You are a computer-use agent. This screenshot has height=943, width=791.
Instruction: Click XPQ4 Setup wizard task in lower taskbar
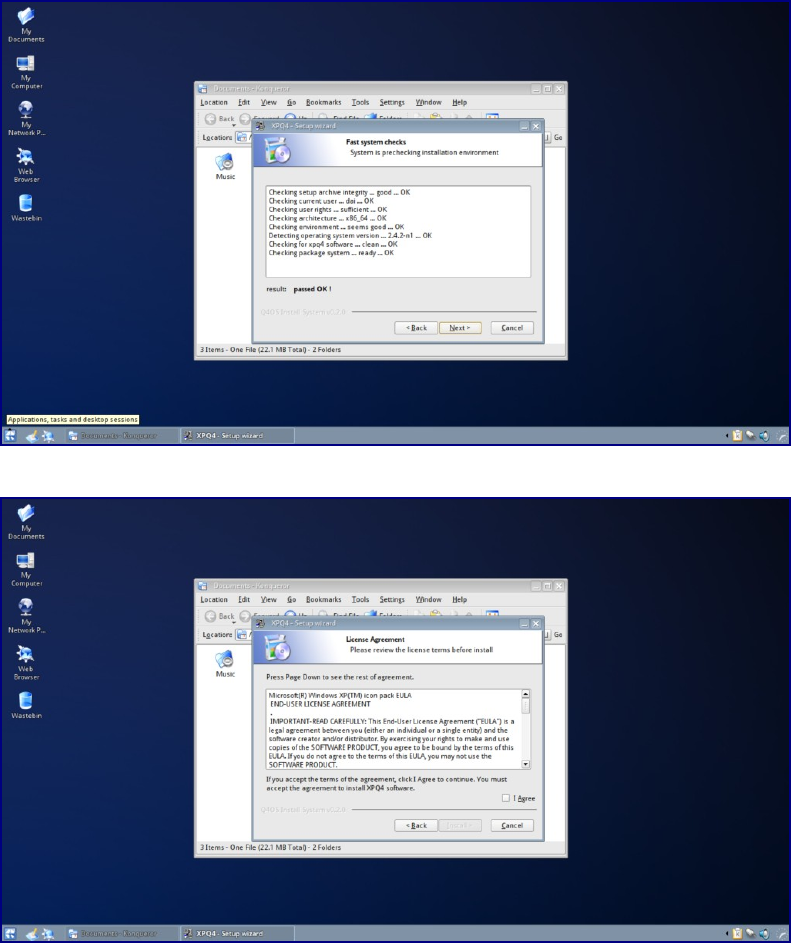(238, 933)
